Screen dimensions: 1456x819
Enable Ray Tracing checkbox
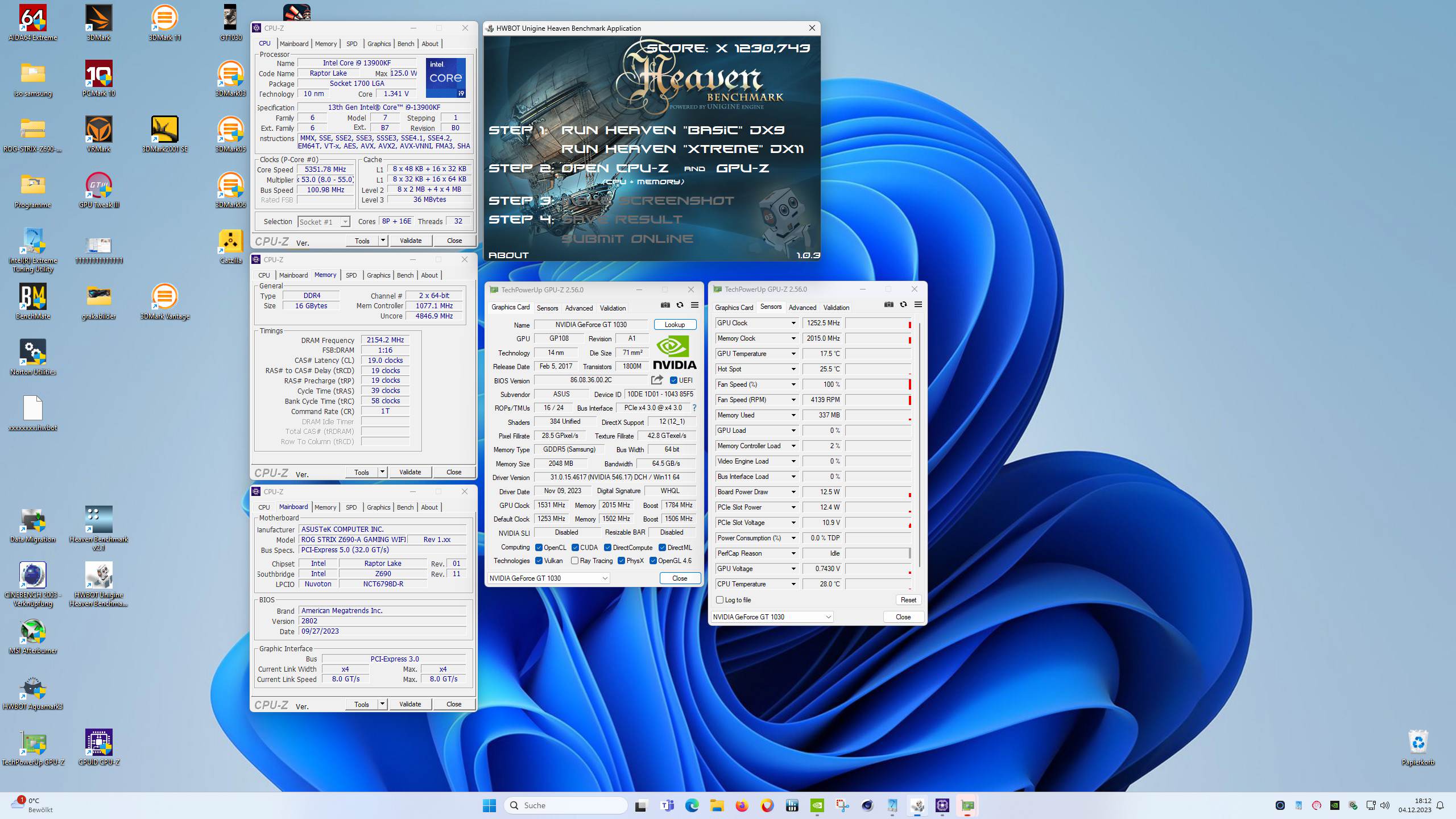coord(574,561)
